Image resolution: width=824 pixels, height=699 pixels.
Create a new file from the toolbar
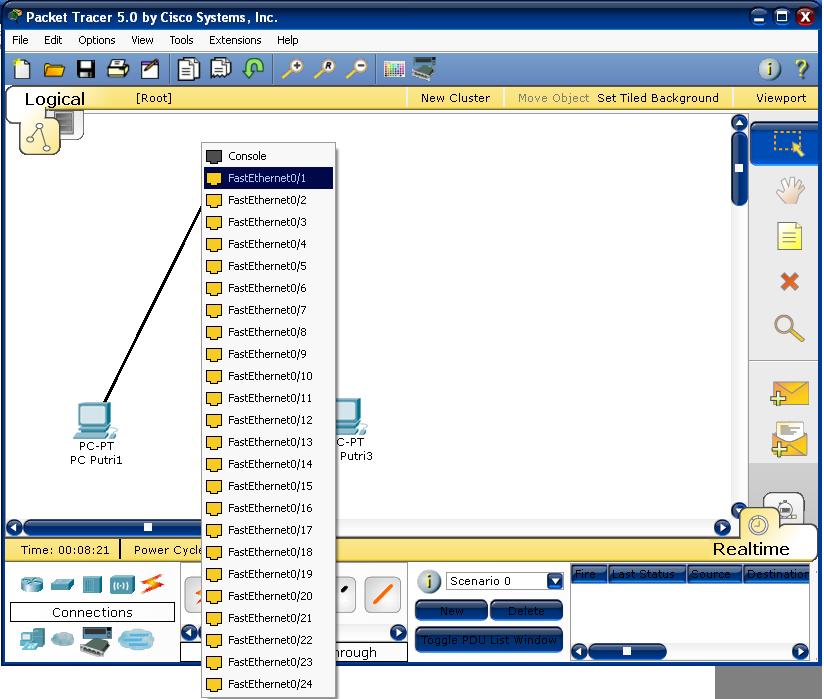coord(22,69)
